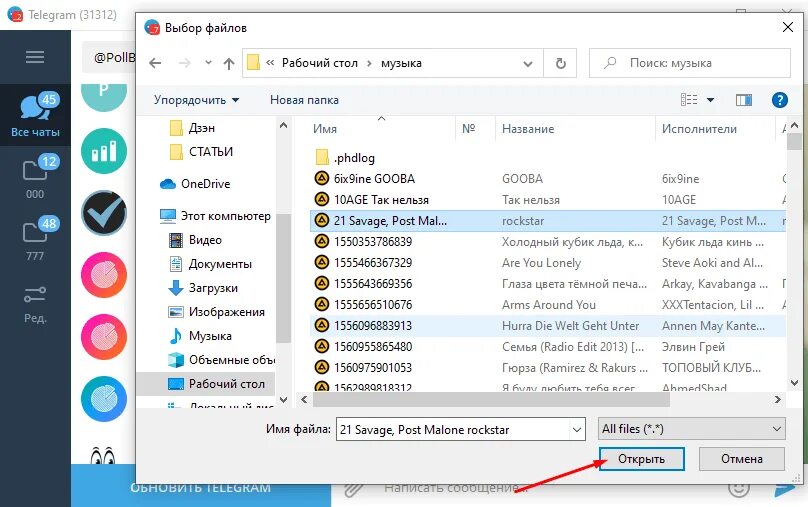Viewport: 808px width, 507px height.
Task: Open Telegram hamburger menu
Action: coord(35,57)
